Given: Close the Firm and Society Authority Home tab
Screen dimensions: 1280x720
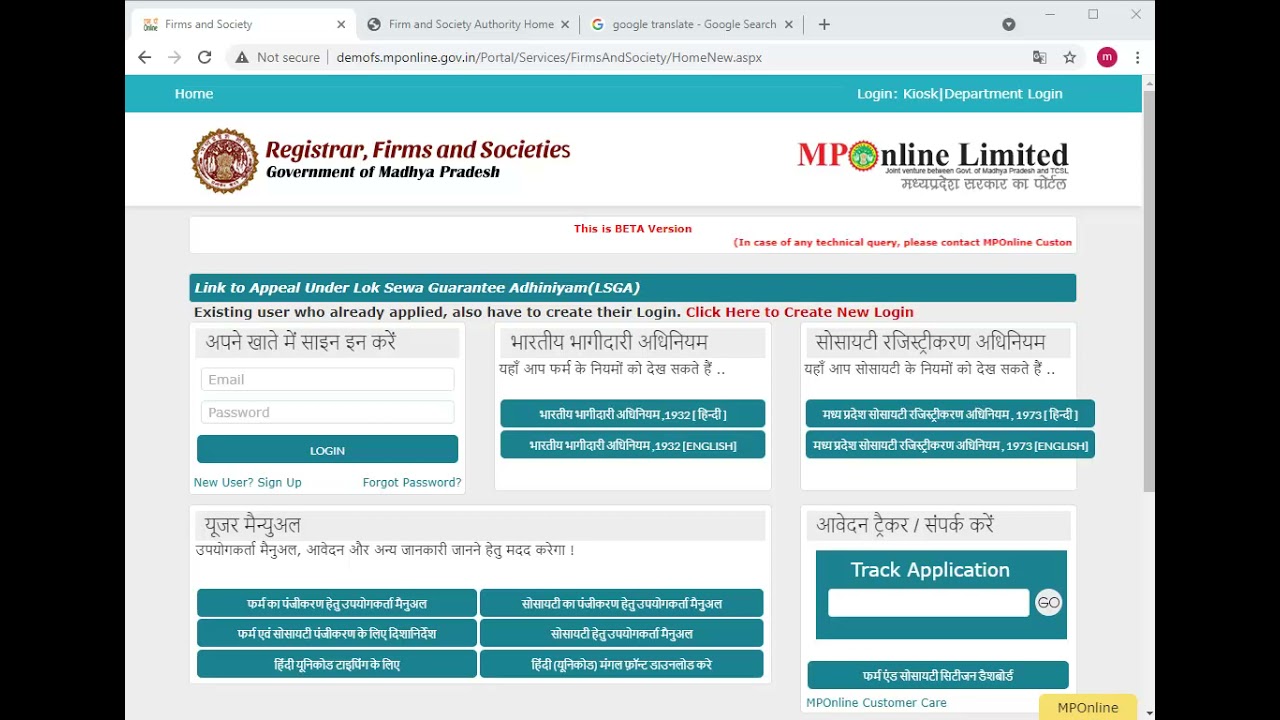Looking at the screenshot, I should pos(565,24).
